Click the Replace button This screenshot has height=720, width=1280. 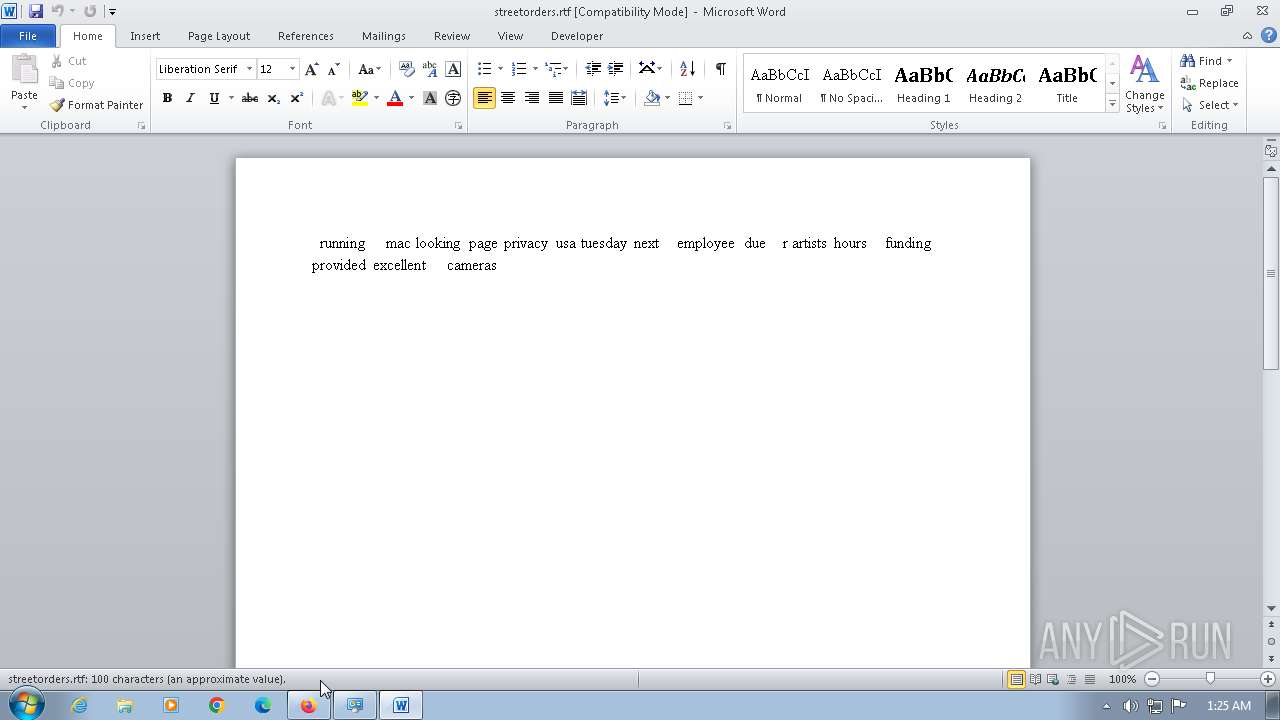[x=1209, y=83]
